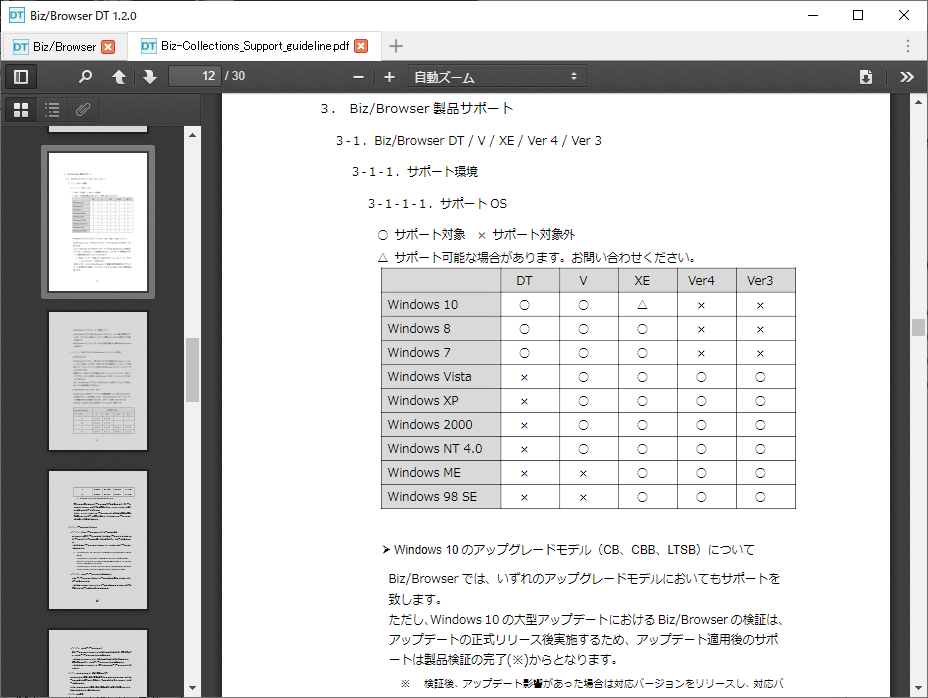Download the PDF document

coord(866,77)
